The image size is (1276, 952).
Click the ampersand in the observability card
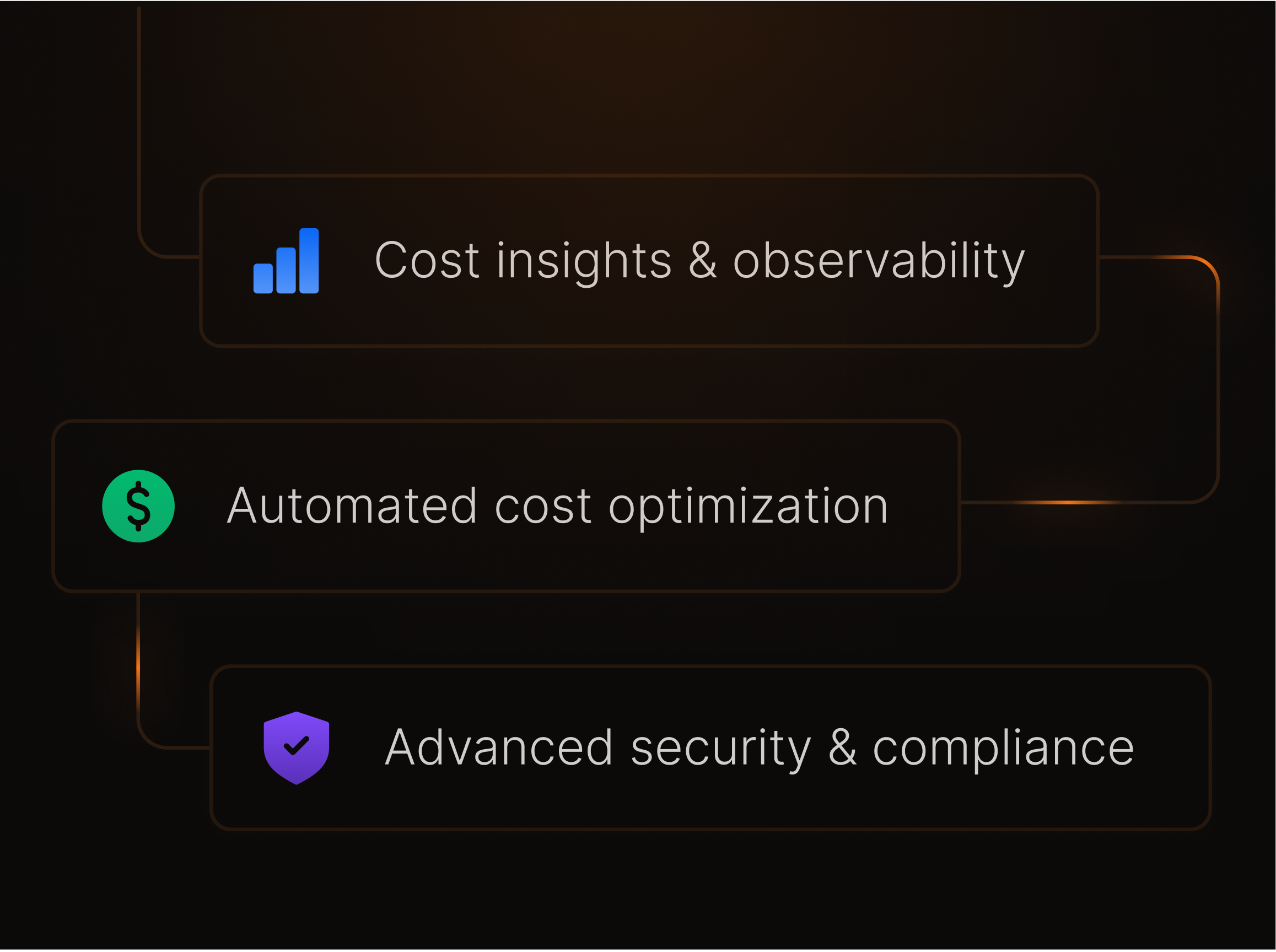click(703, 261)
